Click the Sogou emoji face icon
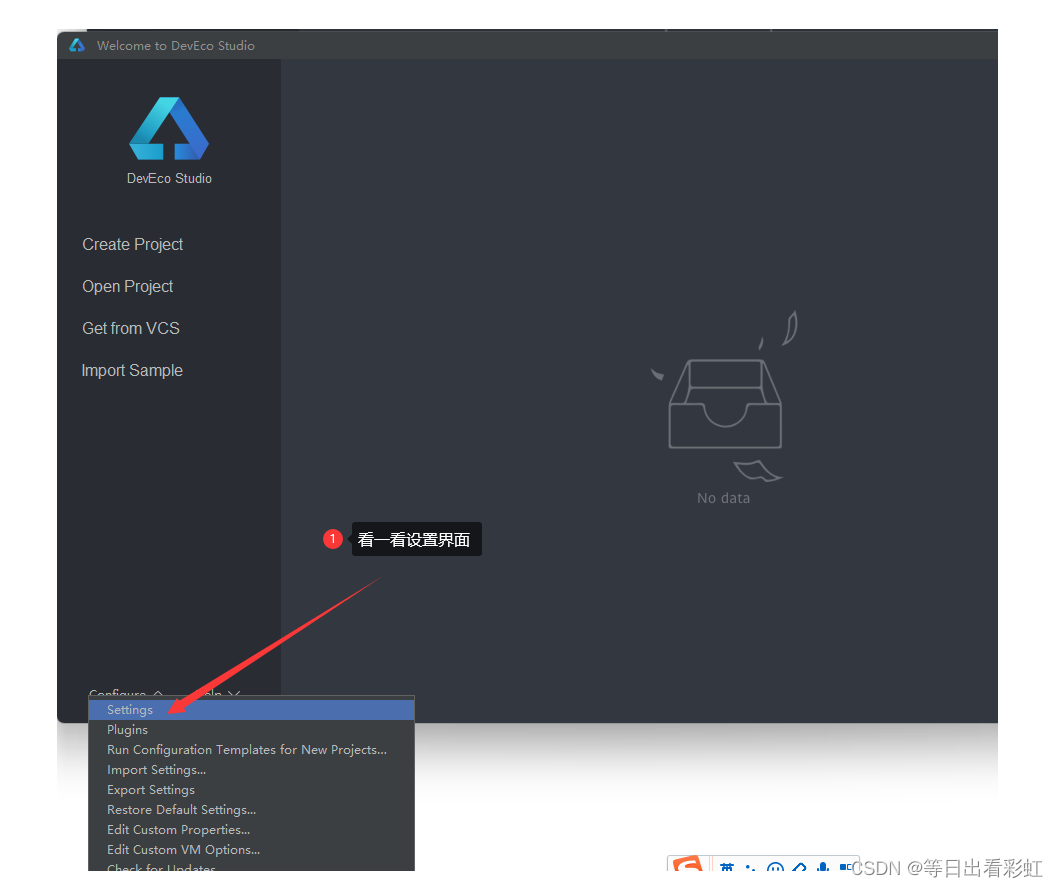The width and height of the screenshot is (1058, 888). point(775,868)
